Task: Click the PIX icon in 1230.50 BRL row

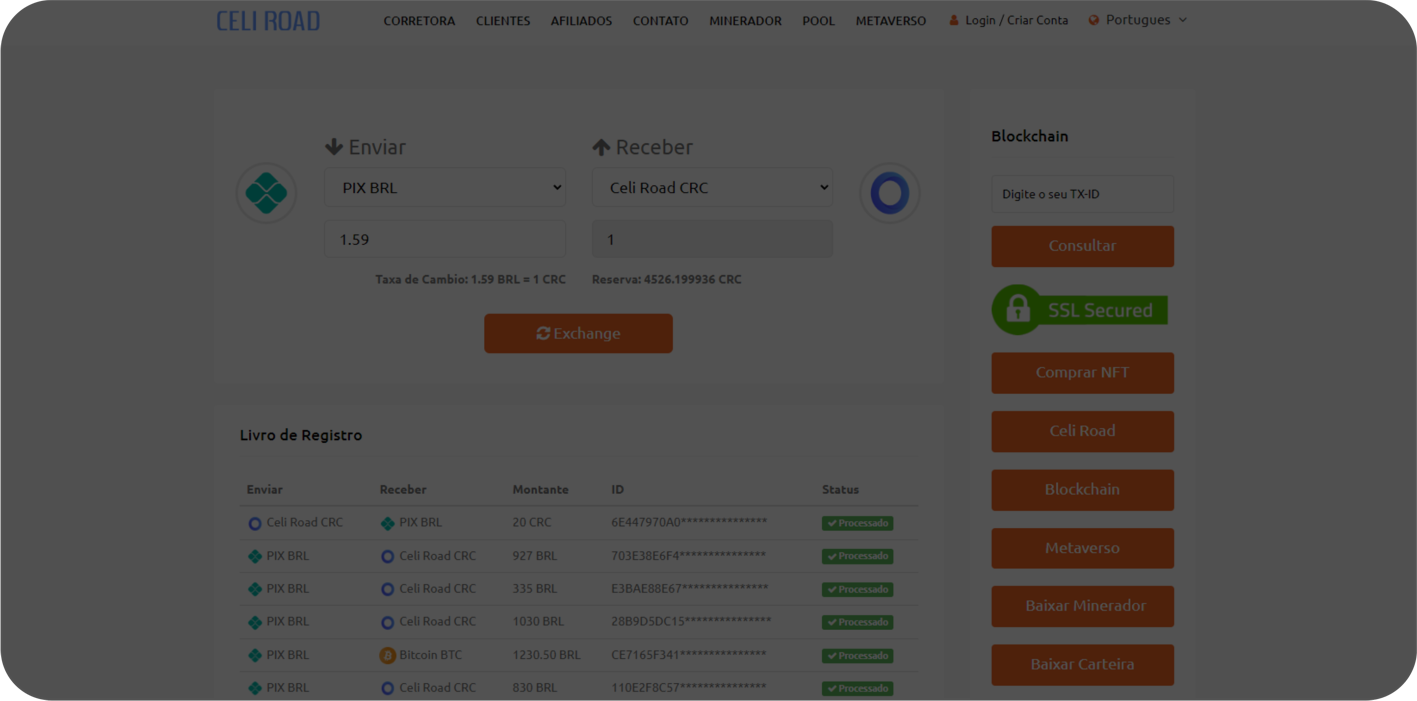Action: (x=255, y=656)
